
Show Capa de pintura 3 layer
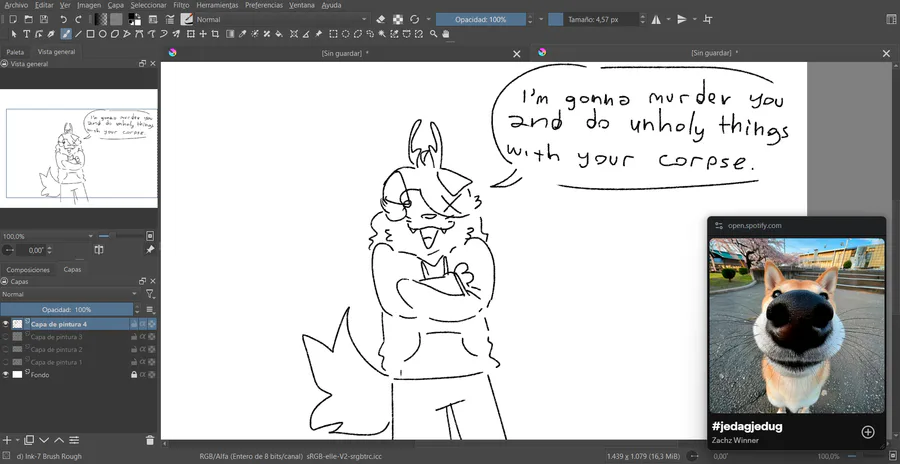[x=5, y=337]
